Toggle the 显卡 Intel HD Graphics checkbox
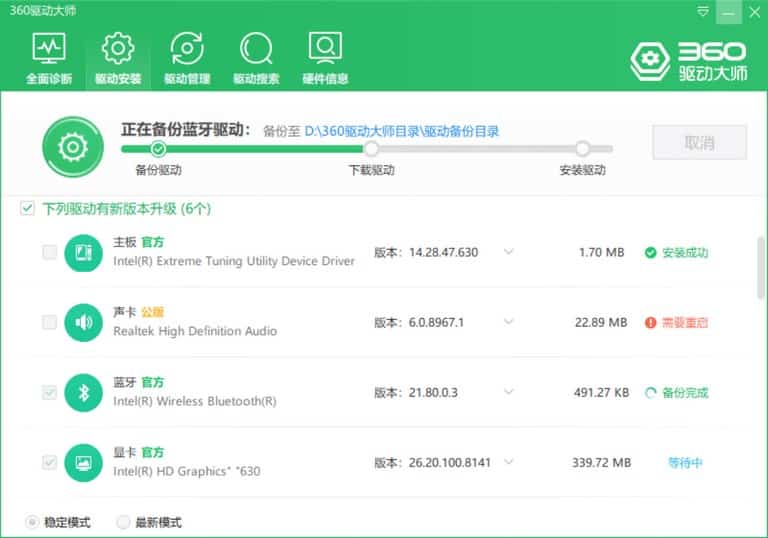This screenshot has height=538, width=768. coord(49,463)
